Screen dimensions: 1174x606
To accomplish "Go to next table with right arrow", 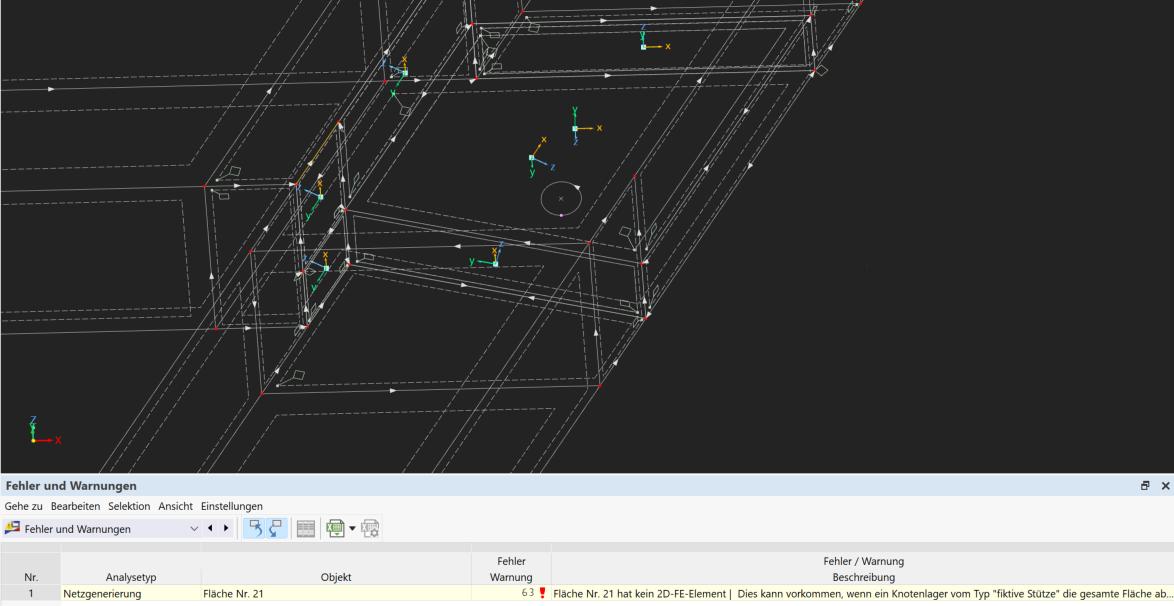I will point(226,528).
